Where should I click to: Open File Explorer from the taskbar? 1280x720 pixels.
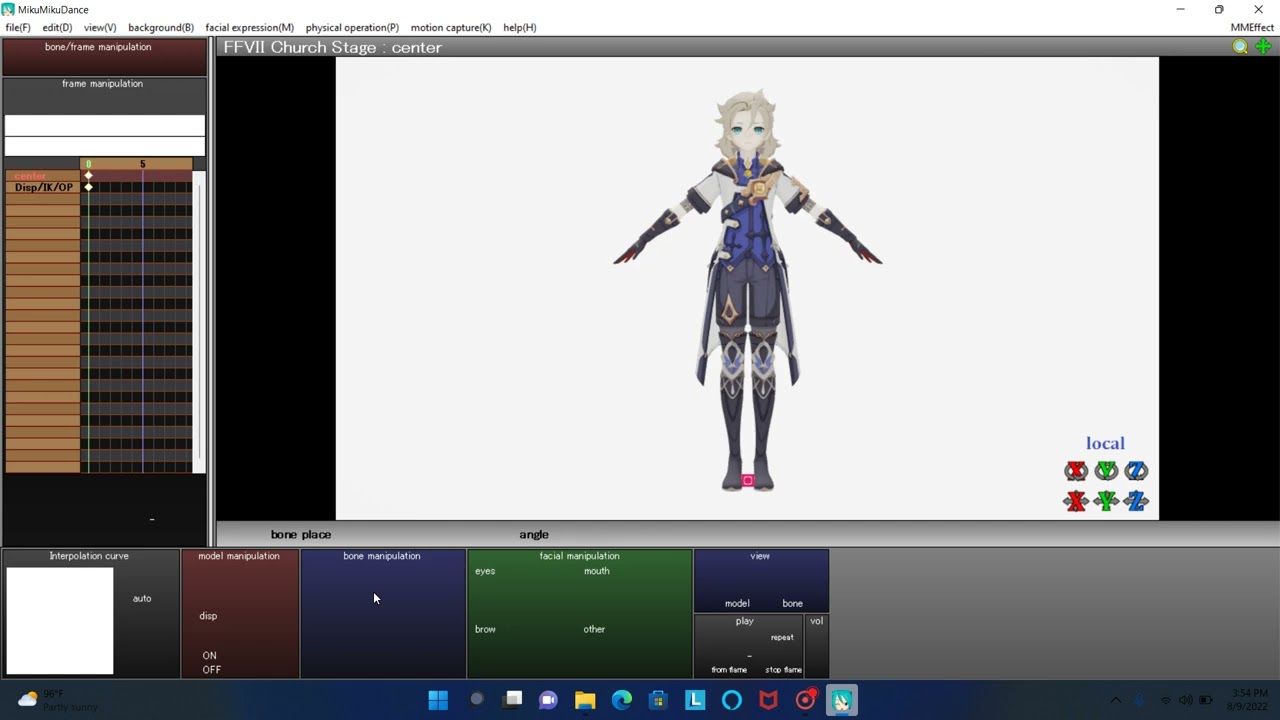click(585, 700)
